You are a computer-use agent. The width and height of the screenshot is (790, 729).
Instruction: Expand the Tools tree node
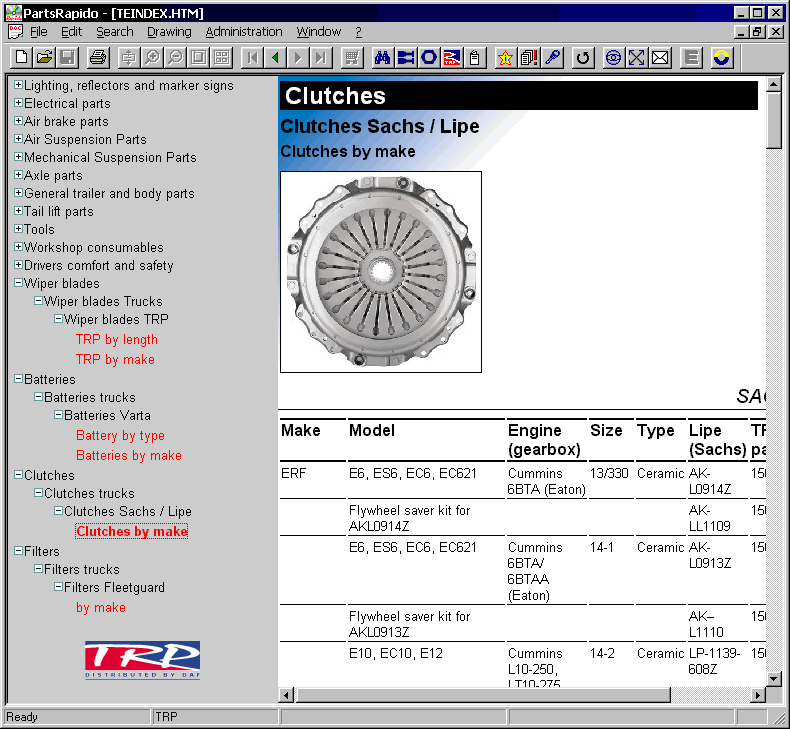[18, 229]
